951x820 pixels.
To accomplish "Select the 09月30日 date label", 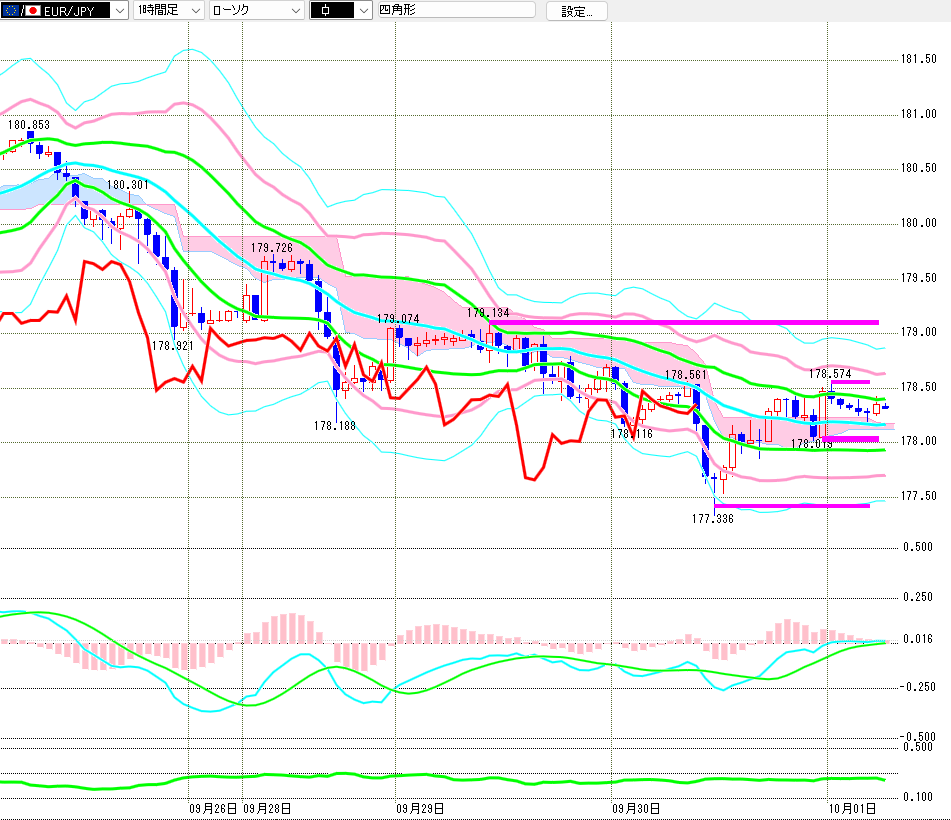I will point(636,808).
